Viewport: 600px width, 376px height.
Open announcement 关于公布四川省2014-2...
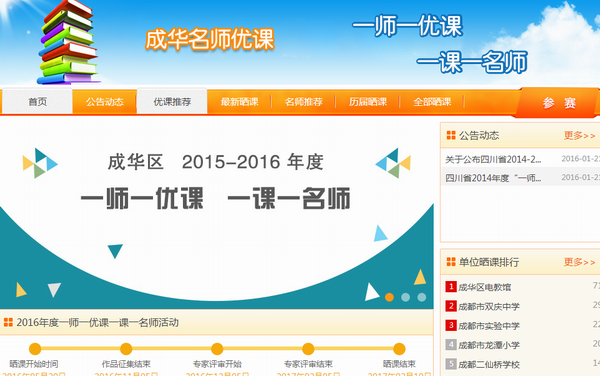coord(493,159)
